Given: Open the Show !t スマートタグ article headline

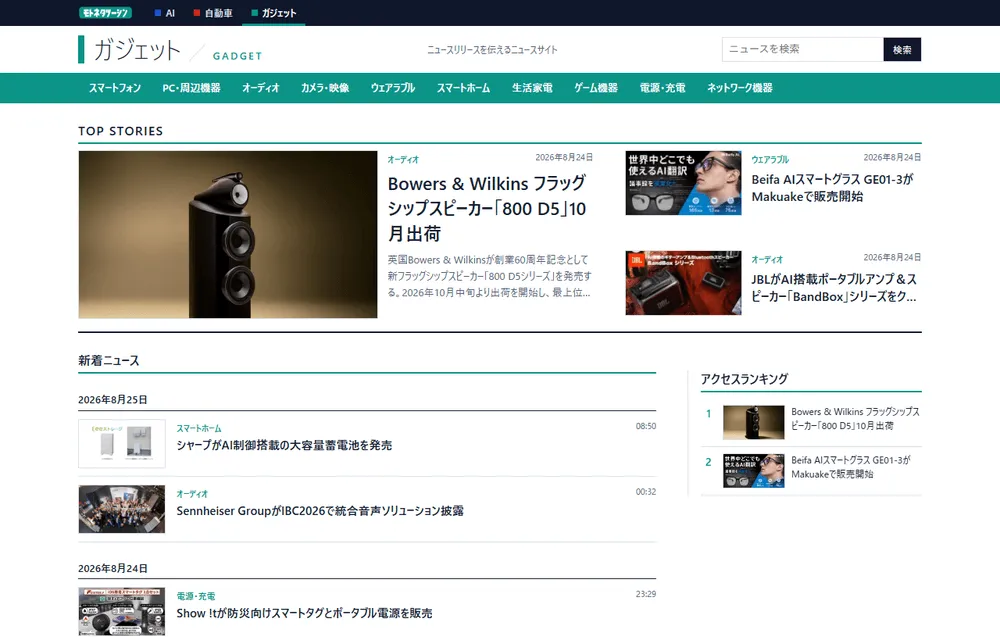Looking at the screenshot, I should (304, 613).
